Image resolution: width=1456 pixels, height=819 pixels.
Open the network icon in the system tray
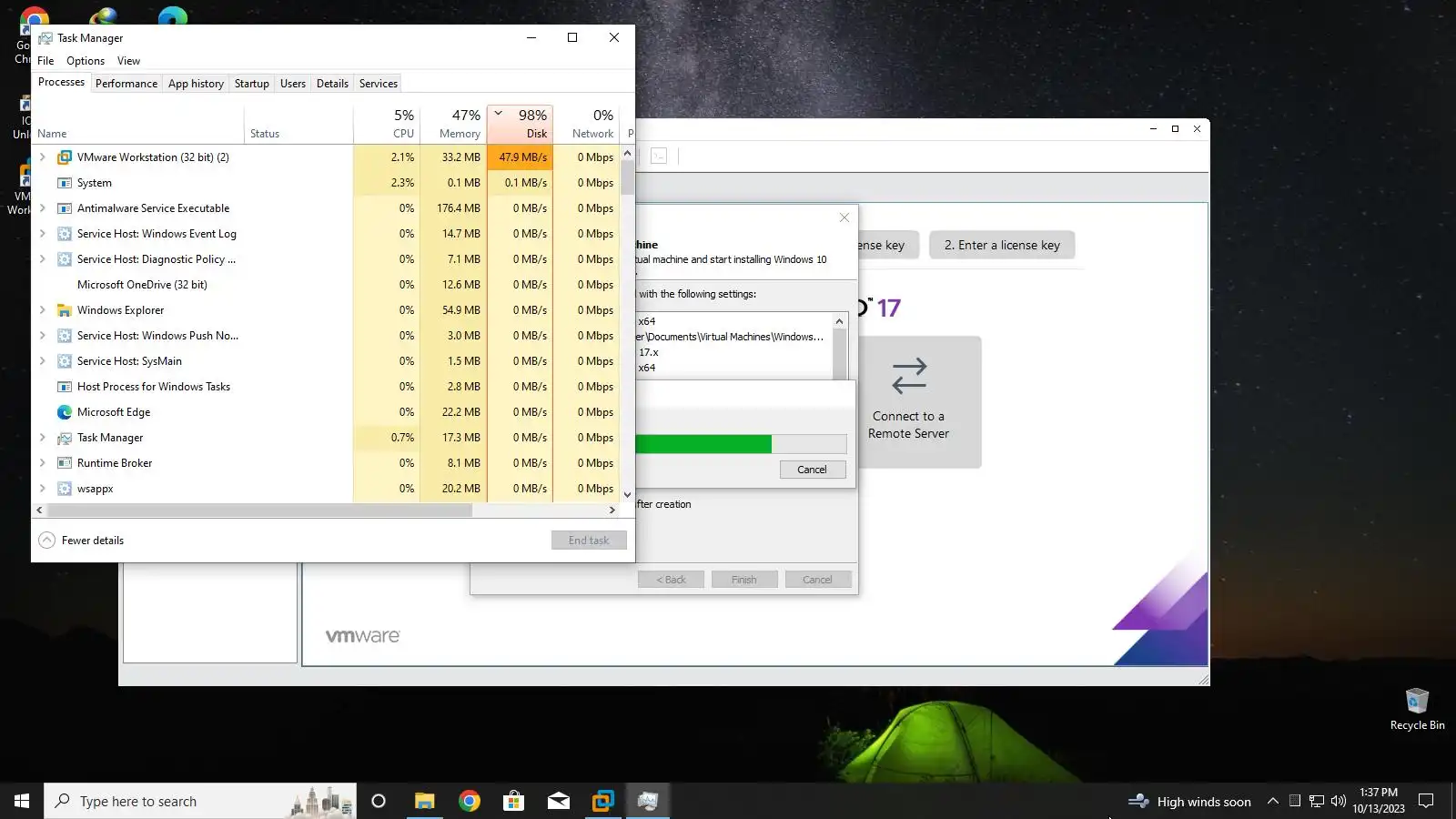click(1316, 801)
